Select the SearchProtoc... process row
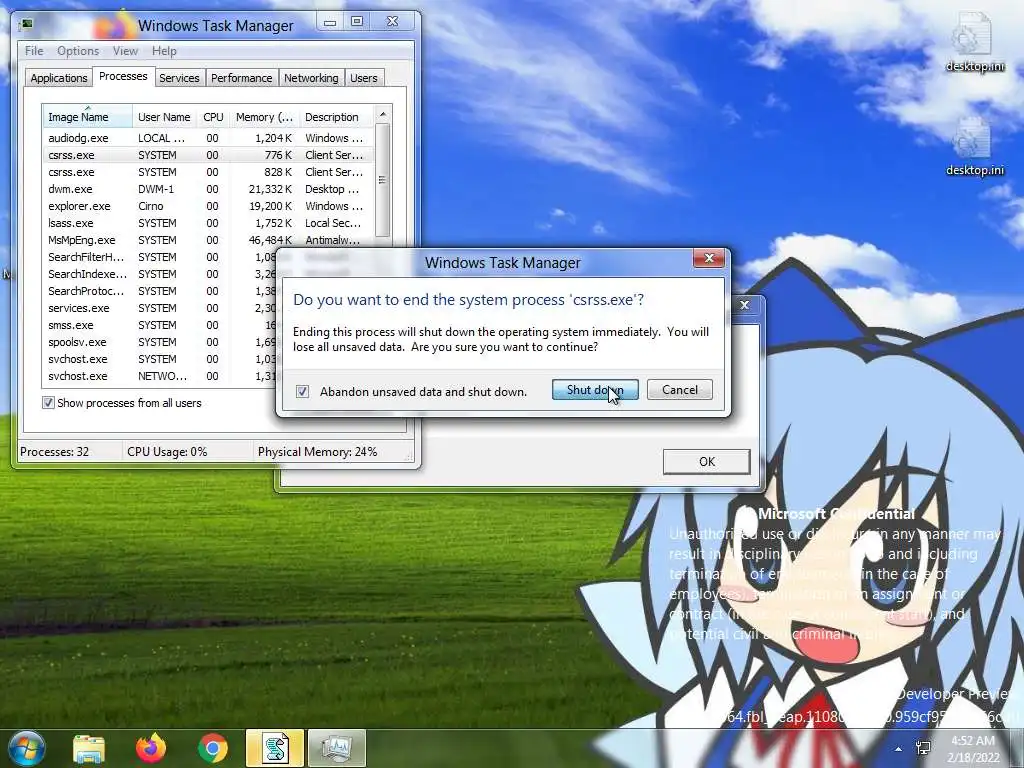Viewport: 1024px width, 768px height. (159, 291)
